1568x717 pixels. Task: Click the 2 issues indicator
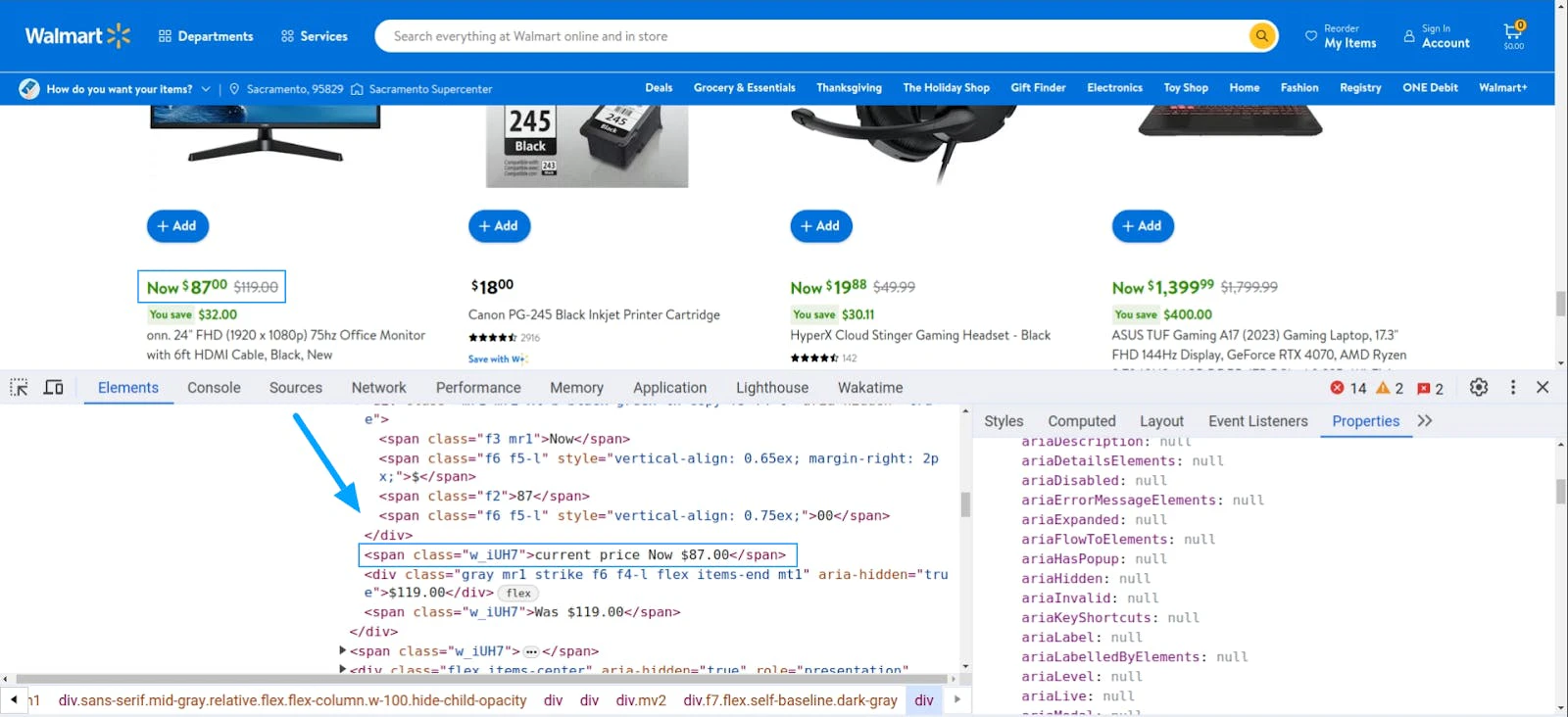(1431, 388)
